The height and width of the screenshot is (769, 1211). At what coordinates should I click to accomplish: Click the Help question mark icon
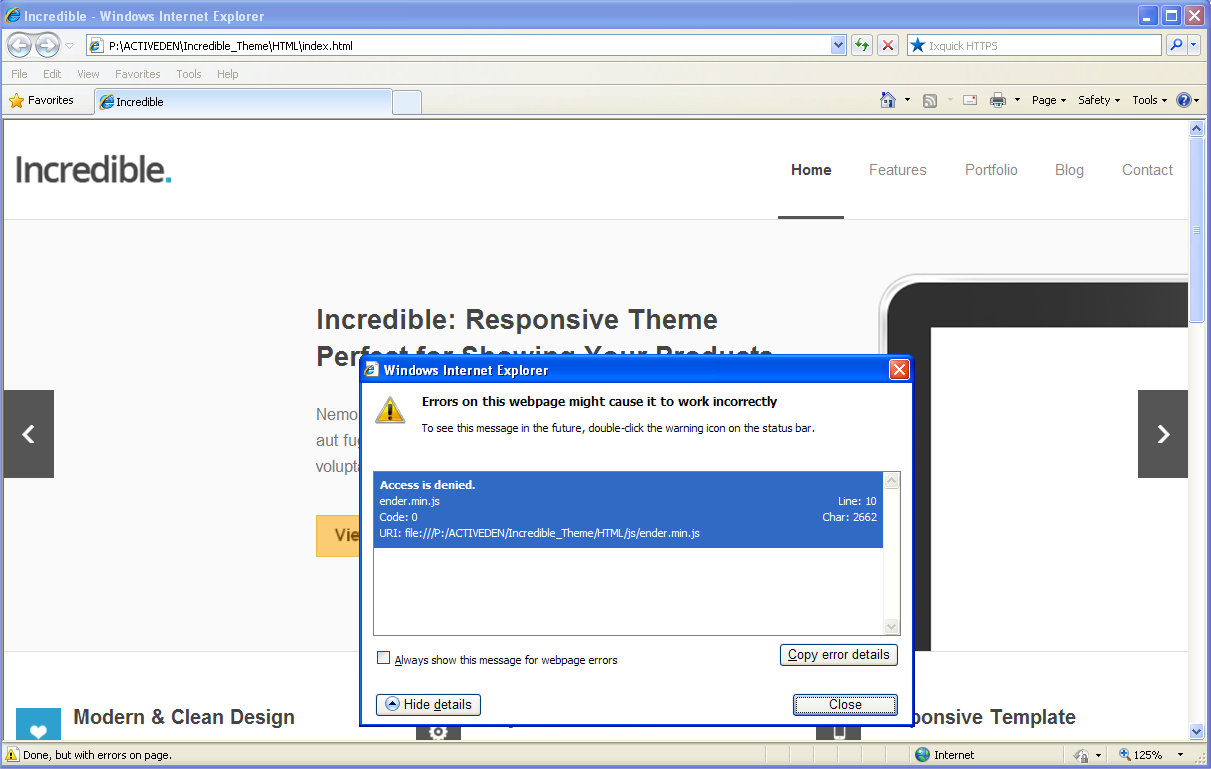pos(1183,100)
